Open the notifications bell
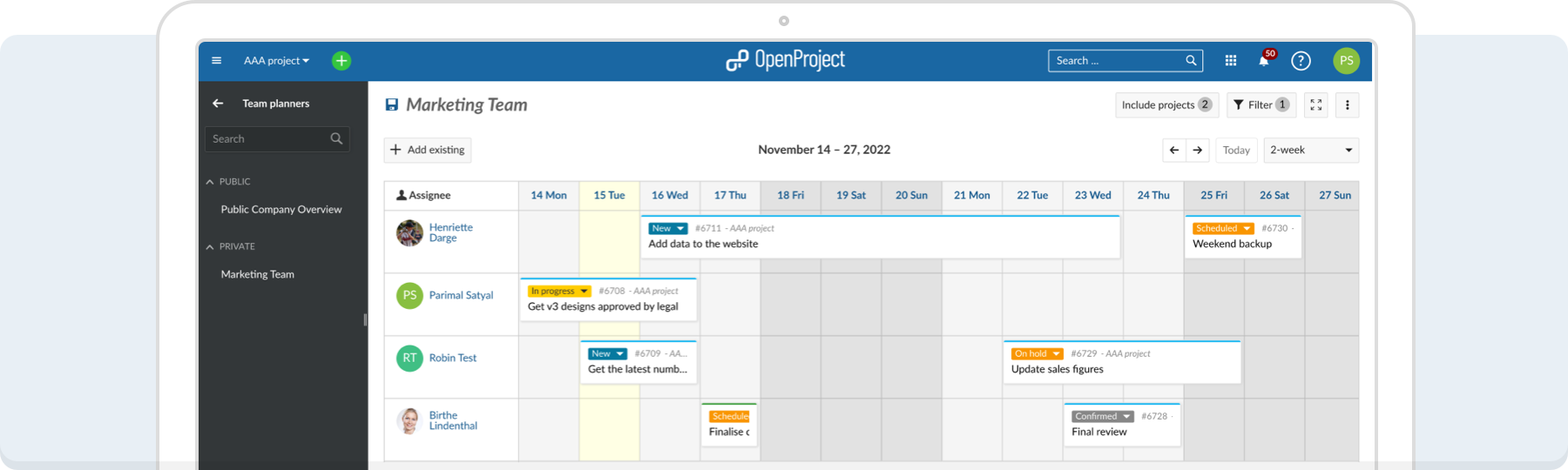The height and width of the screenshot is (470, 1568). pos(1264,61)
